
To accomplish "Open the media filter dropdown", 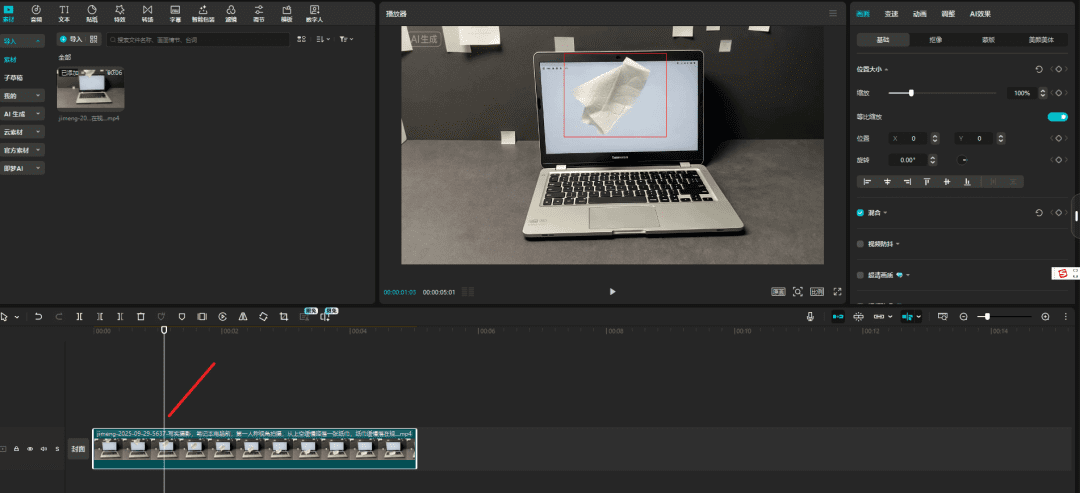I will (x=344, y=39).
